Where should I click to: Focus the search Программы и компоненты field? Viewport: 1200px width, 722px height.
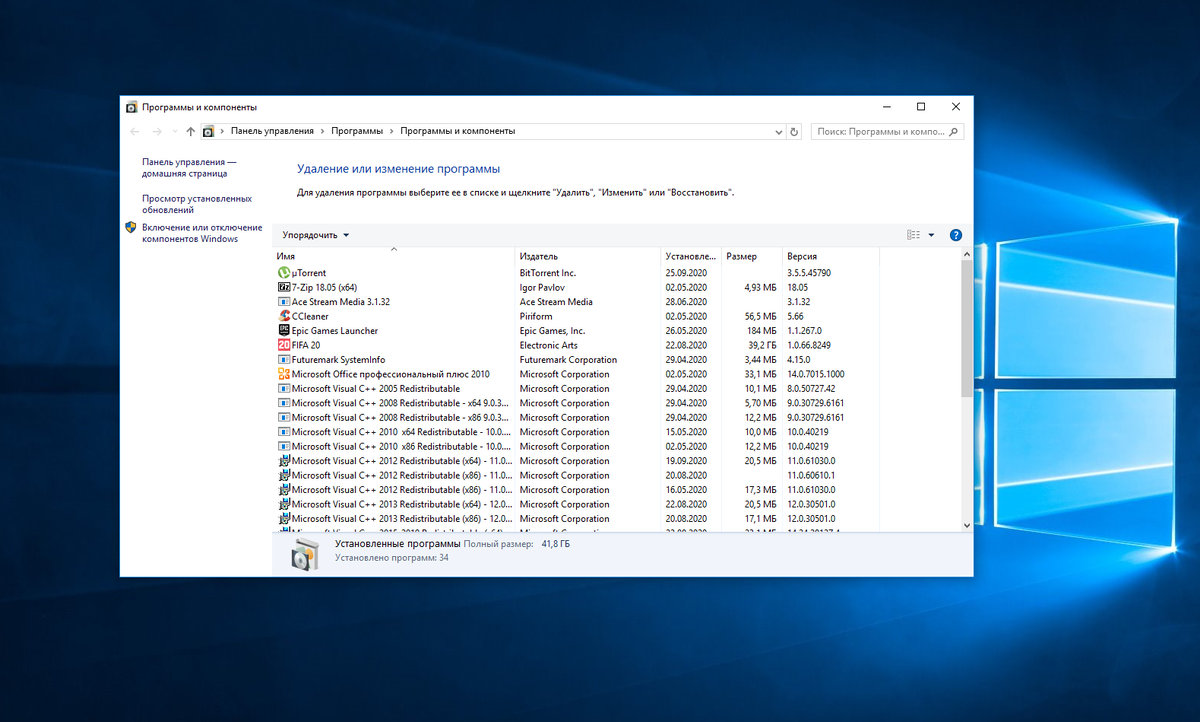[880, 131]
